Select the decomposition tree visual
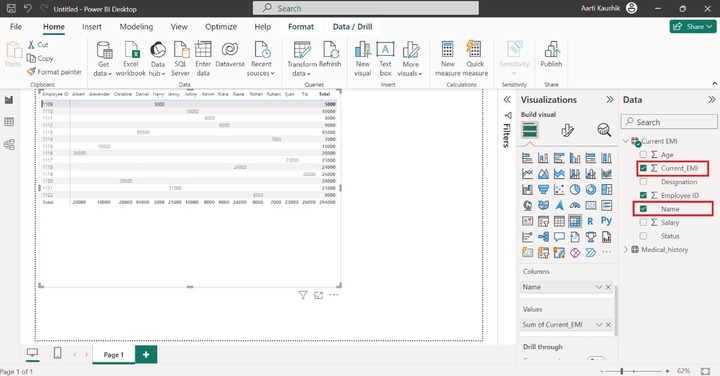720x376 pixels. [x=543, y=237]
